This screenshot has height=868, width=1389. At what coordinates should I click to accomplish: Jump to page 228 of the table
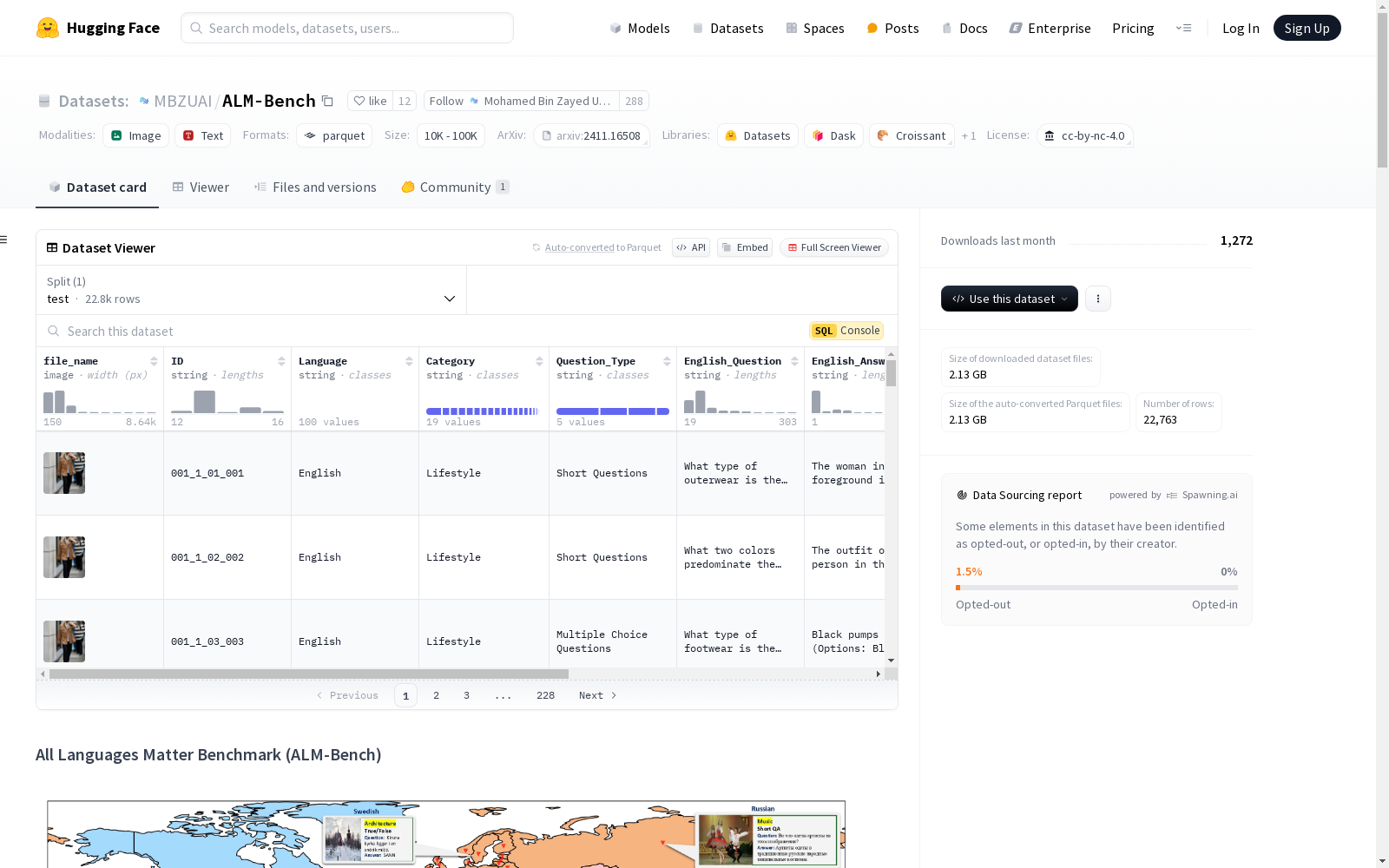545,695
